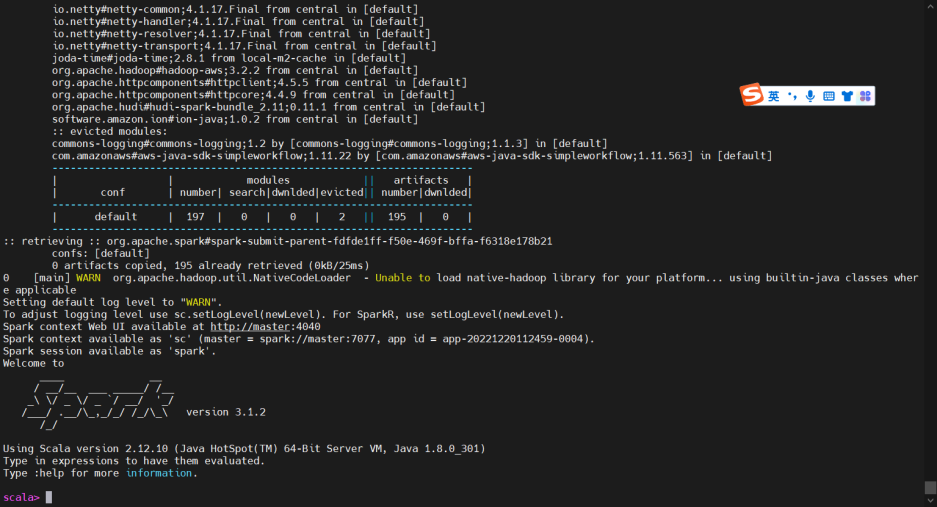The height and width of the screenshot is (507, 937).
Task: Click the scrollbar up arrow
Action: pos(930,5)
